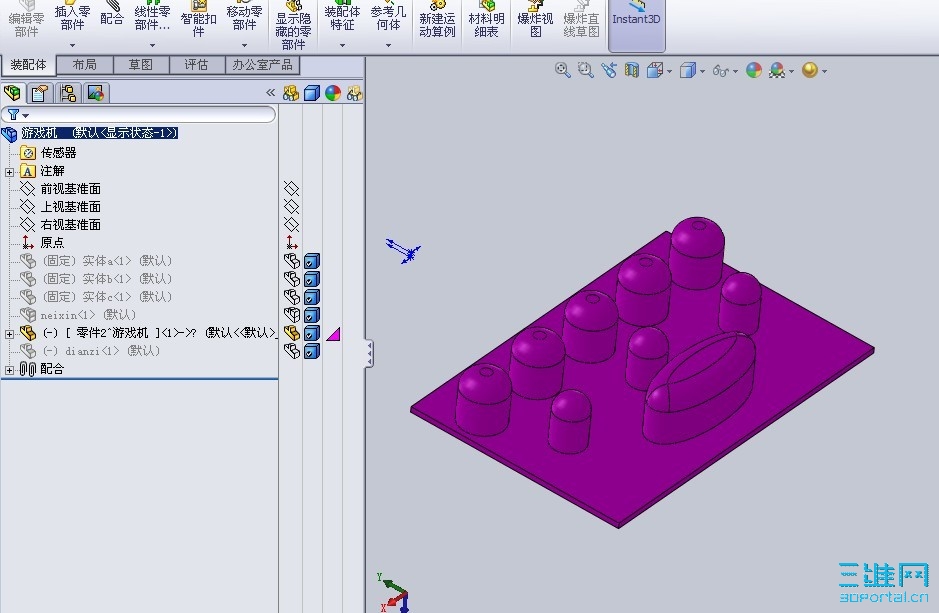Open FeatureManager design tree tab
939x613 pixels.
tap(13, 93)
